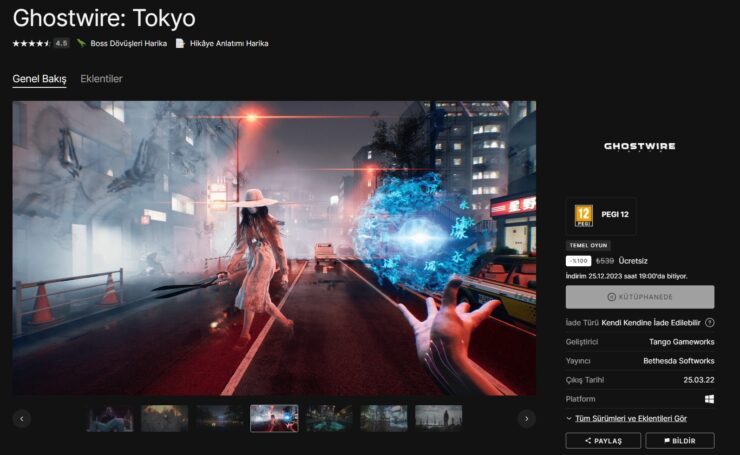
Task: Click the Ghostwire logo image
Action: 639,147
